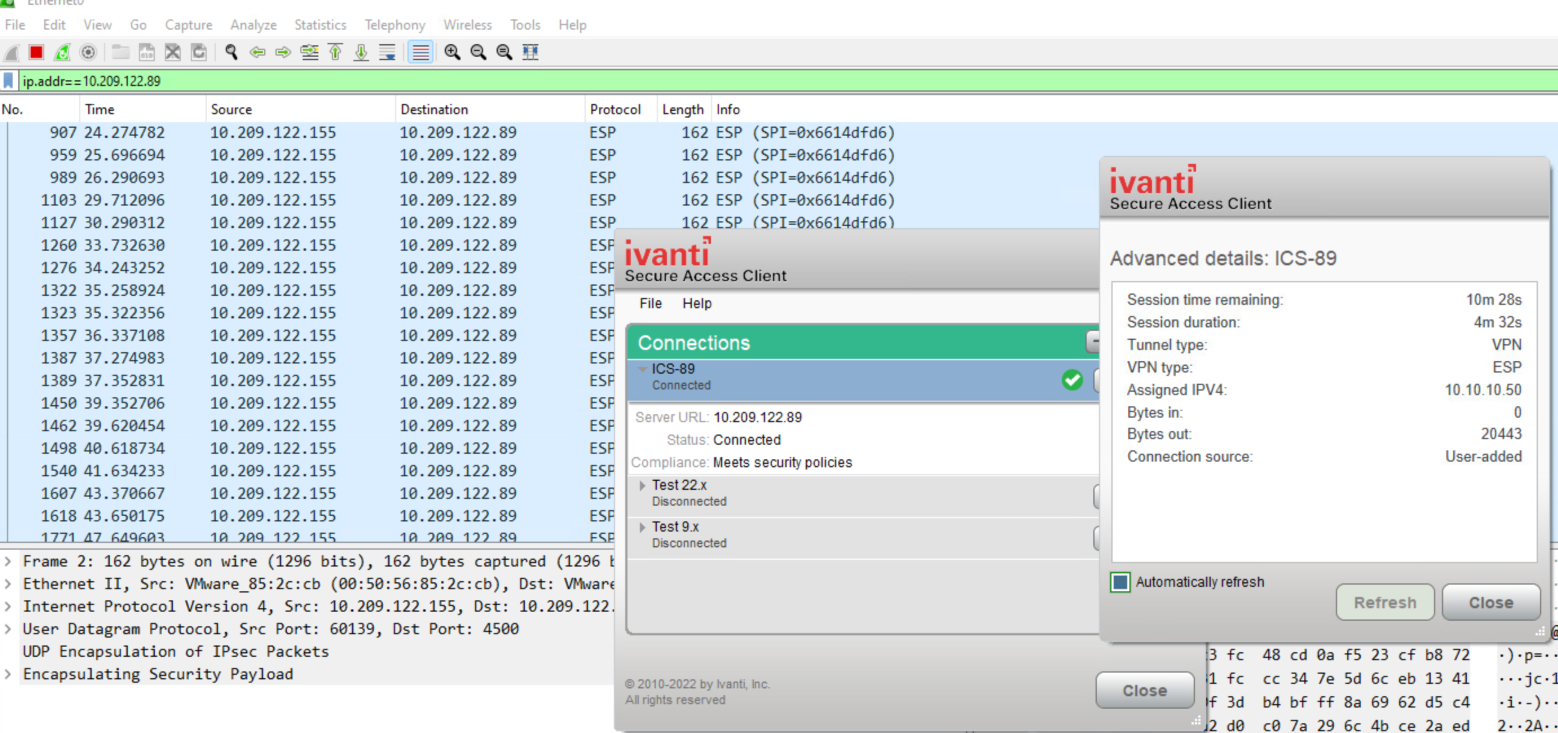Restart the current capture
Image resolution: width=1558 pixels, height=733 pixels.
(62, 53)
